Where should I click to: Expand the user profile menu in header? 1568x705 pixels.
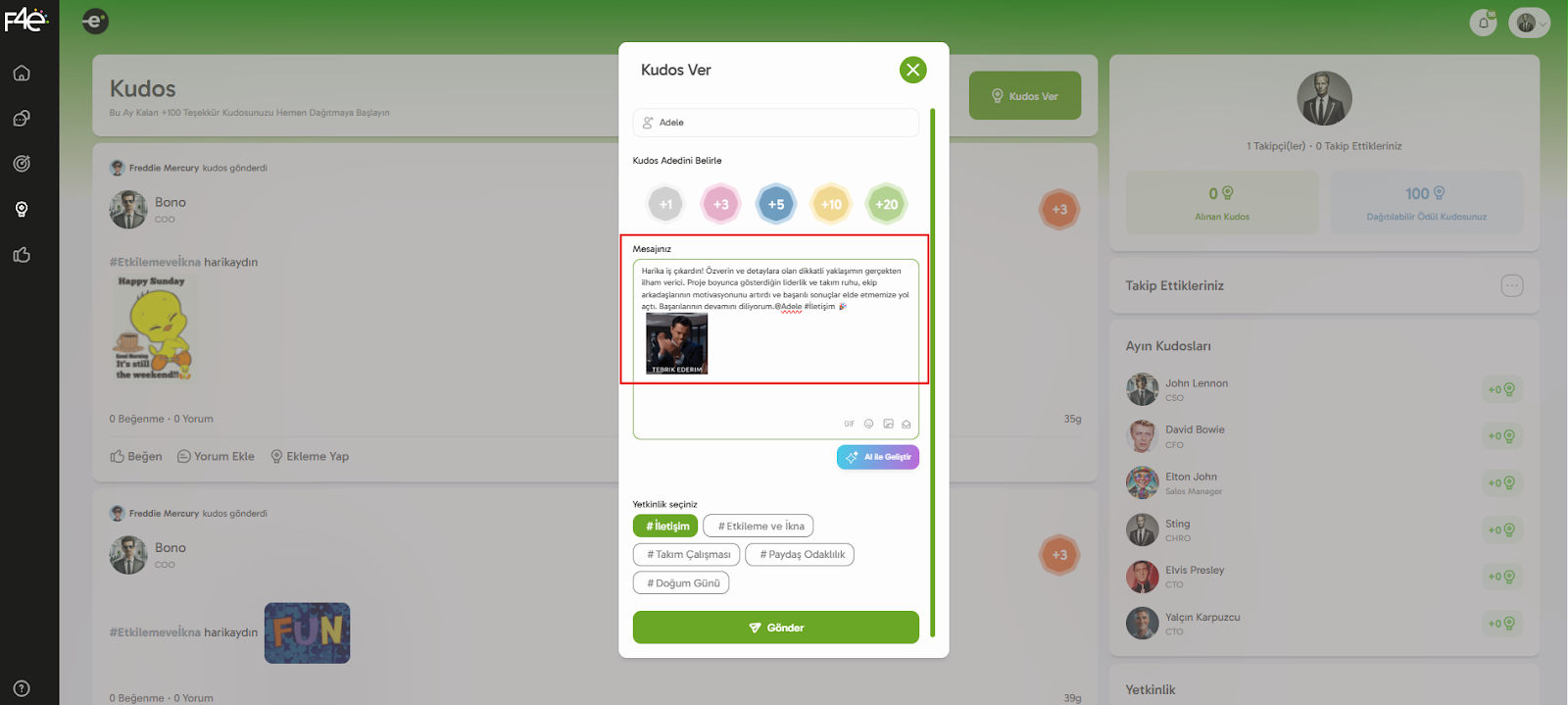point(1529,23)
